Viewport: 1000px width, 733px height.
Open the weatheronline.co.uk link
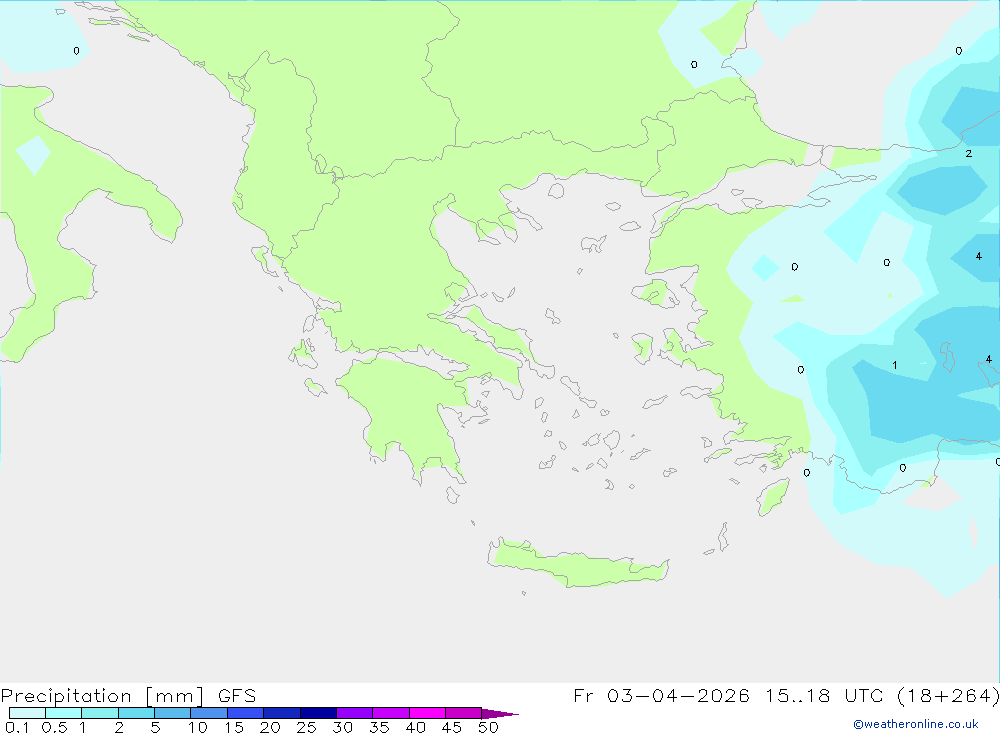coord(916,724)
